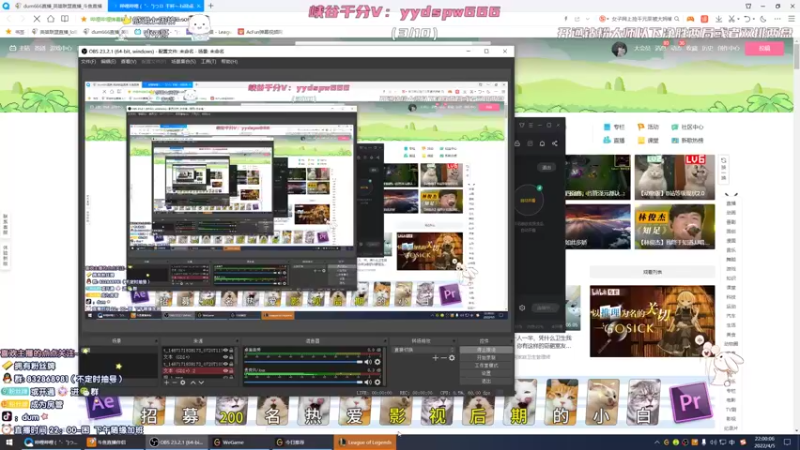Click 换一换 refresh recommendations icon
The image size is (800, 450).
tap(723, 170)
